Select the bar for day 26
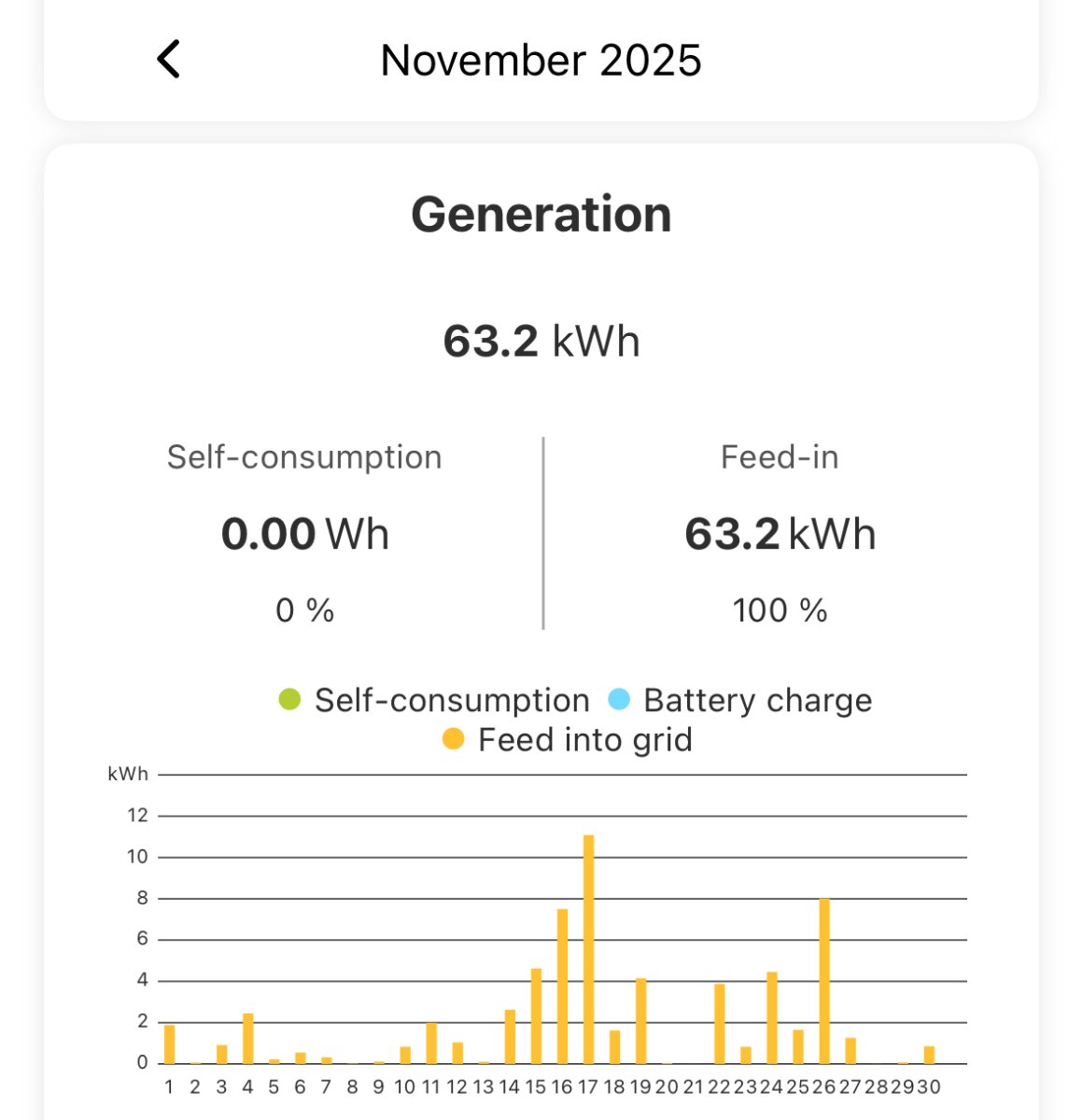 [x=824, y=981]
